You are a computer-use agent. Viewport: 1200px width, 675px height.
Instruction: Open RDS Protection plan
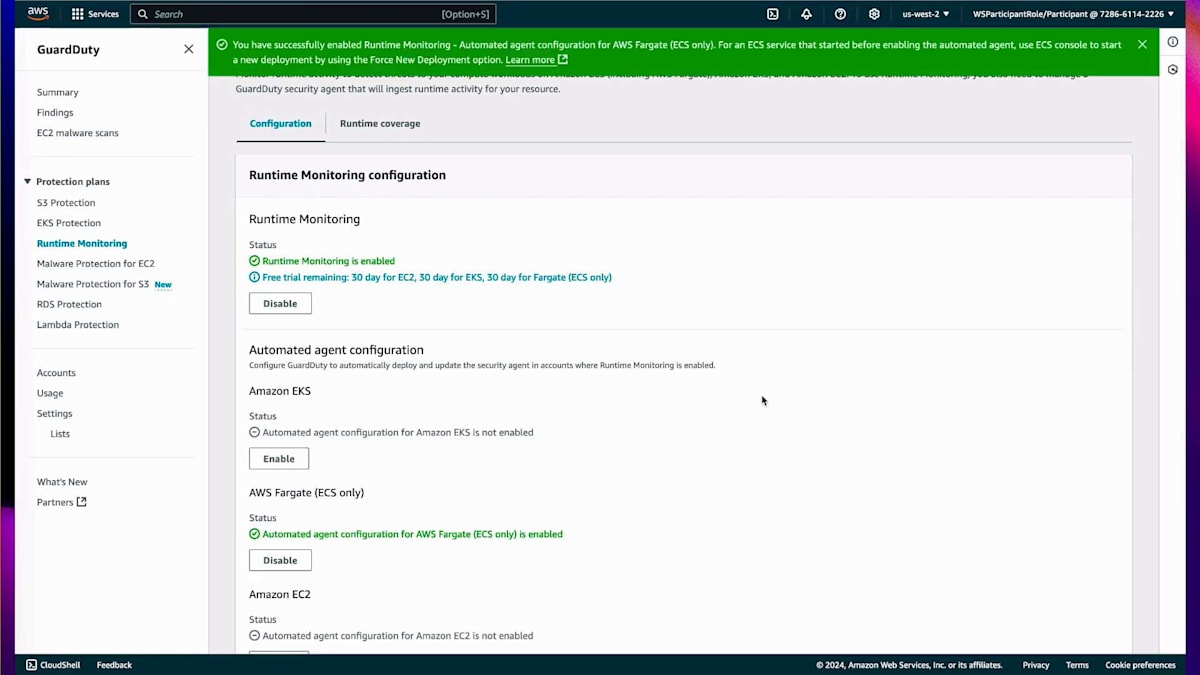(69, 304)
